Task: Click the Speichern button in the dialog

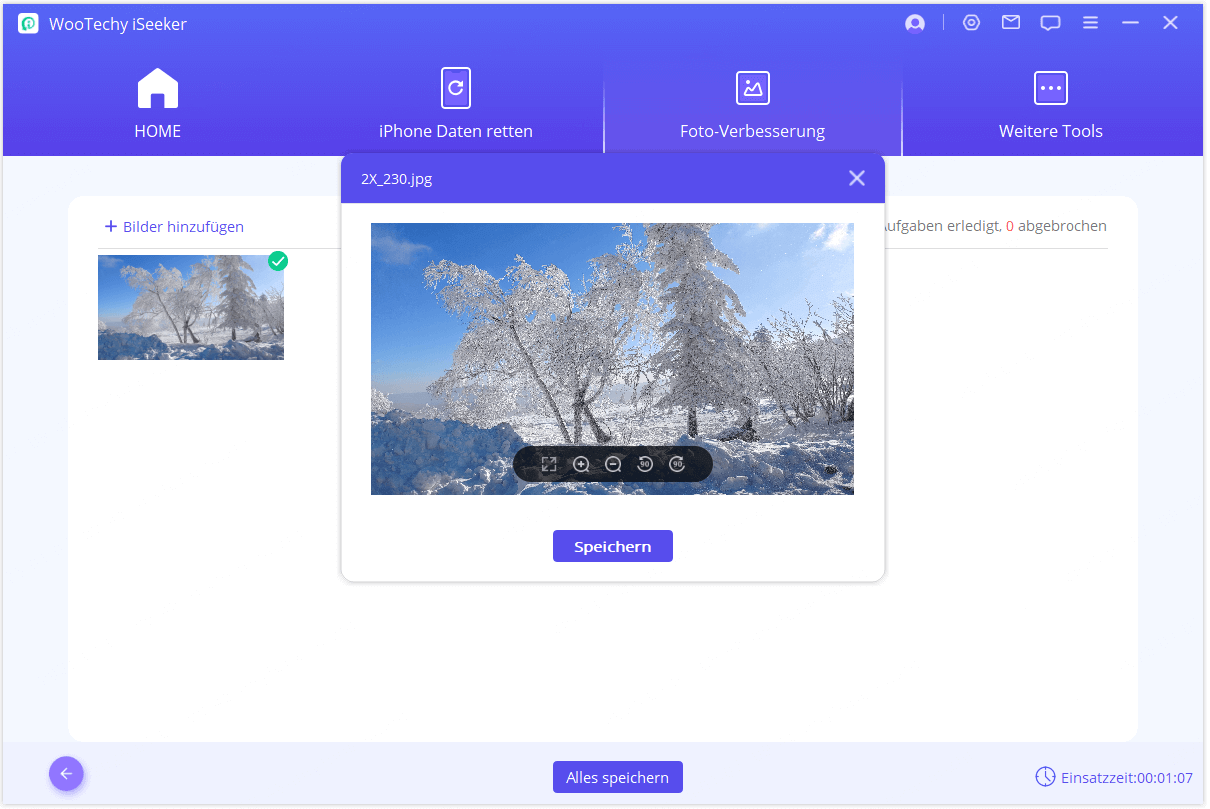Action: pos(612,547)
